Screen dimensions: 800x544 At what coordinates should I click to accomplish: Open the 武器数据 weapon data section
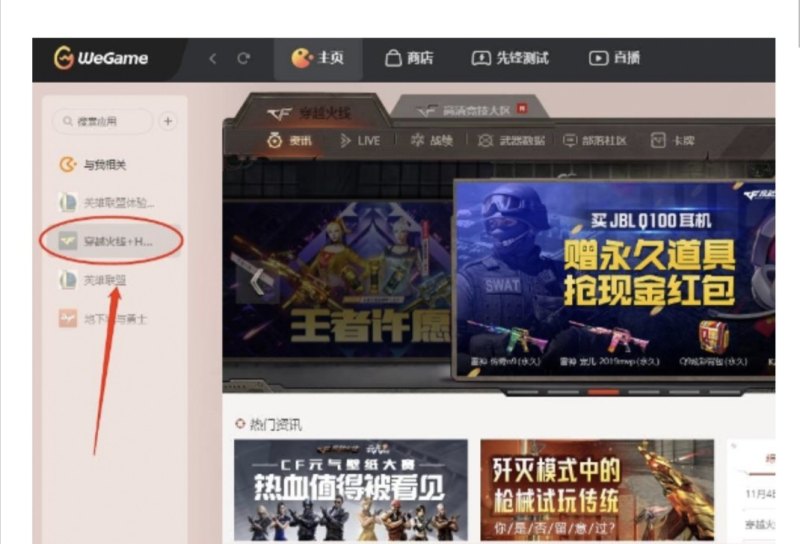[511, 140]
